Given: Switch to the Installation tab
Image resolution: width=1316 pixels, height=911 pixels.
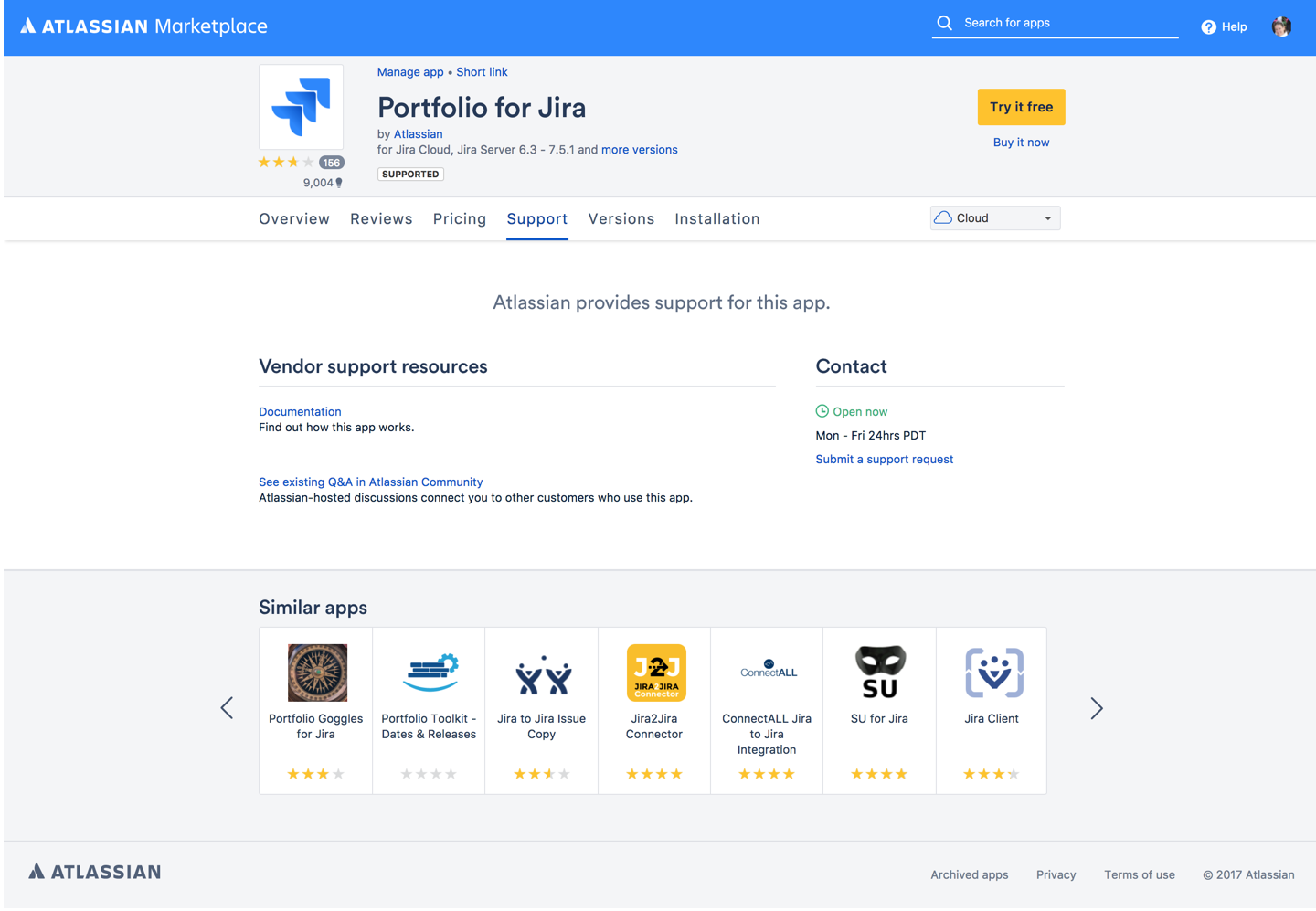Looking at the screenshot, I should pyautogui.click(x=717, y=219).
